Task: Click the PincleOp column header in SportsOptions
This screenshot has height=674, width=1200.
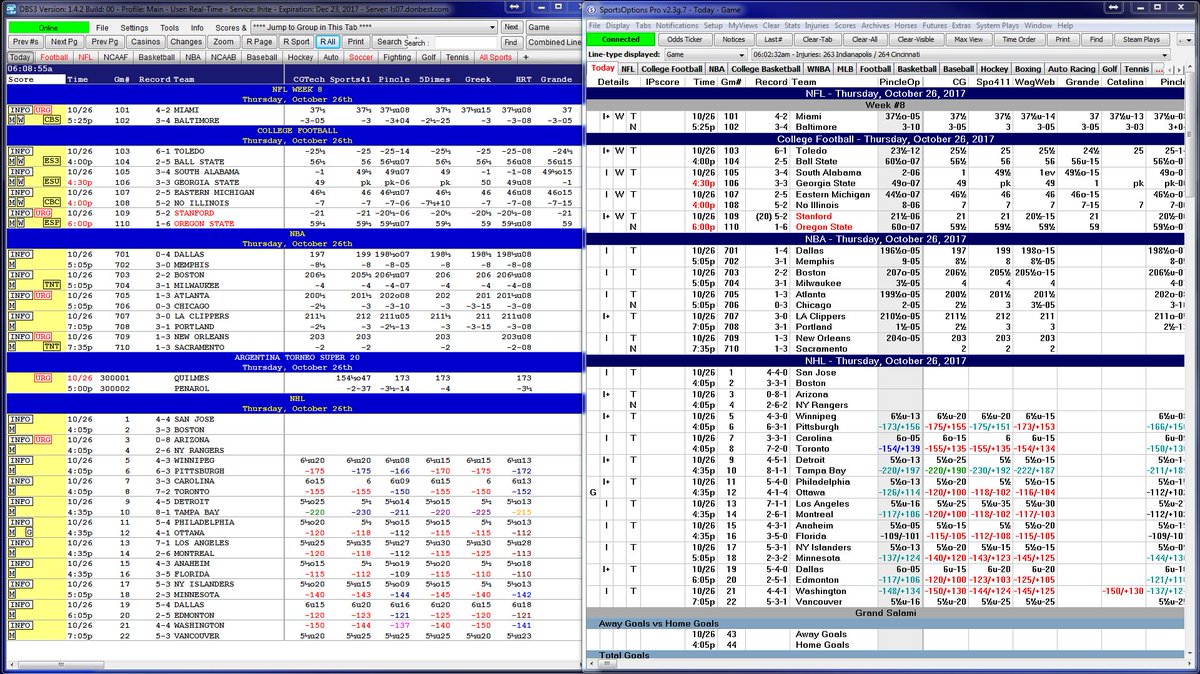Action: point(902,81)
